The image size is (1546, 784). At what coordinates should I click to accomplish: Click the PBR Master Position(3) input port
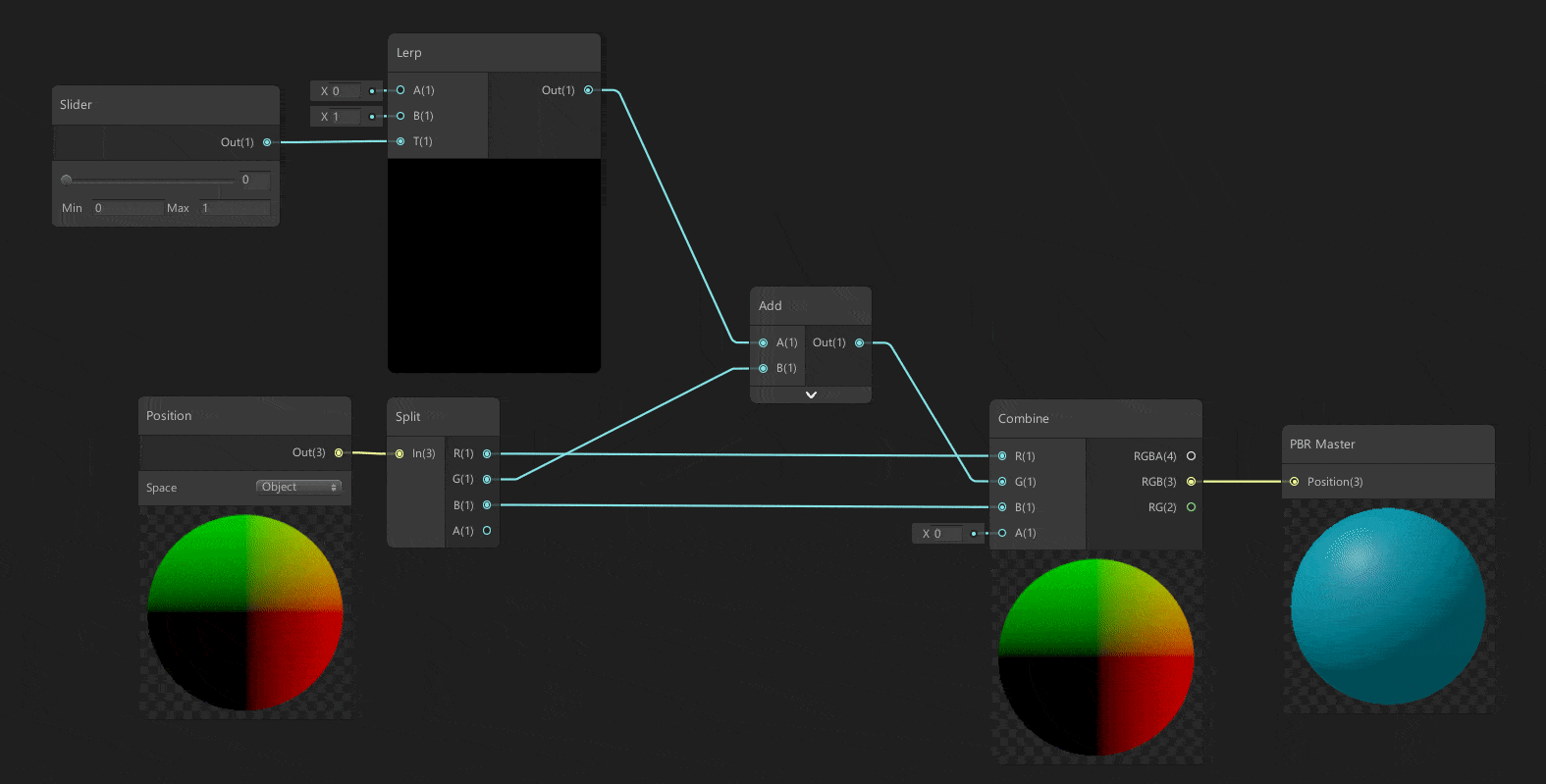click(1294, 482)
